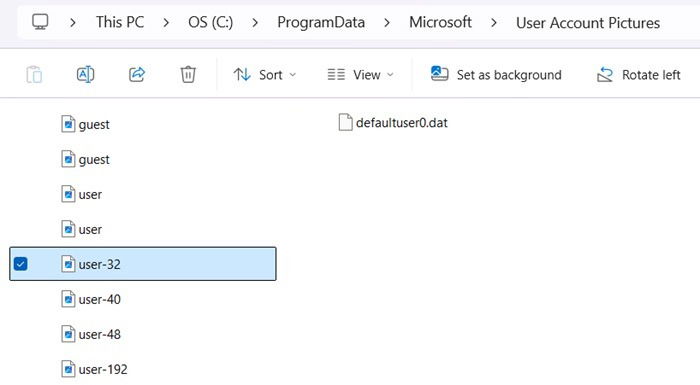This screenshot has width=700, height=385.
Task: Click the Delete trash icon
Action: (188, 74)
